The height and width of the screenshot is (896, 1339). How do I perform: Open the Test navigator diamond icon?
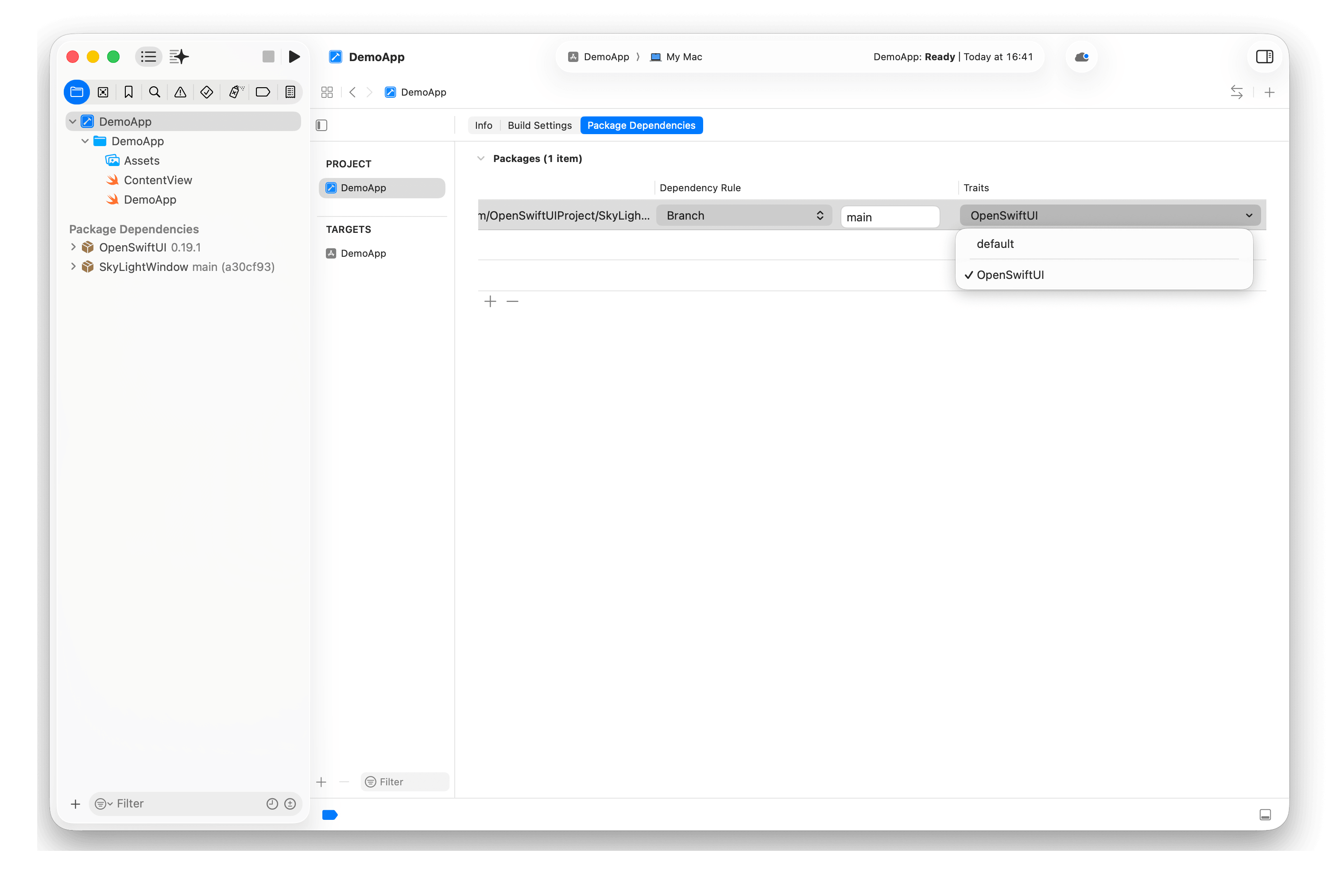[x=207, y=92]
